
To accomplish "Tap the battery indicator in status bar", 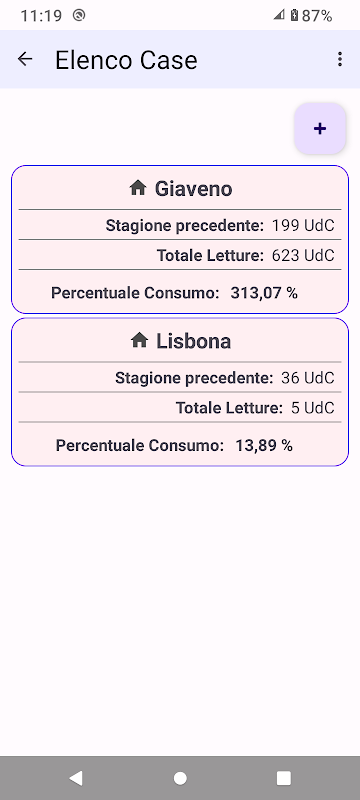I will pos(294,16).
